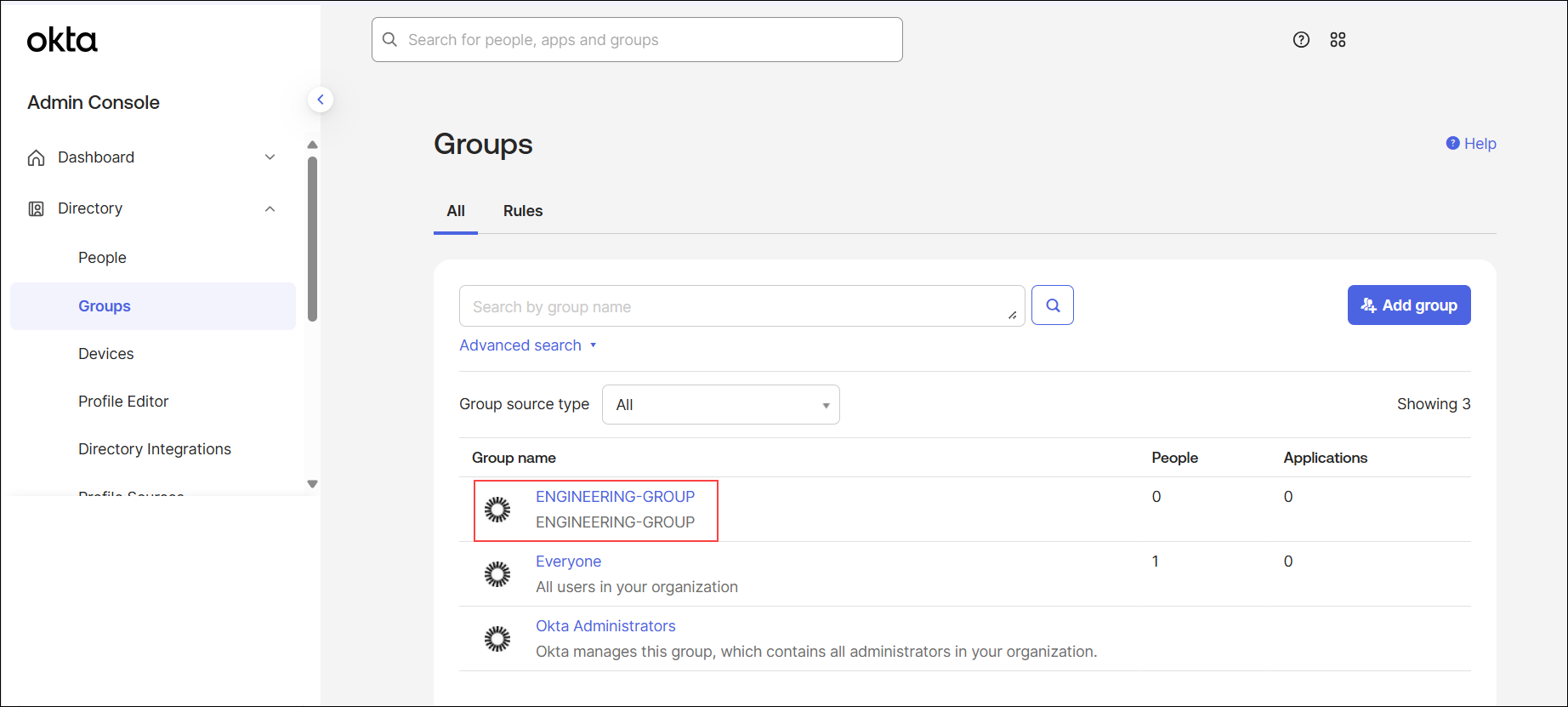Switch to the All tab
Image resolution: width=1568 pixels, height=707 pixels.
(x=456, y=211)
